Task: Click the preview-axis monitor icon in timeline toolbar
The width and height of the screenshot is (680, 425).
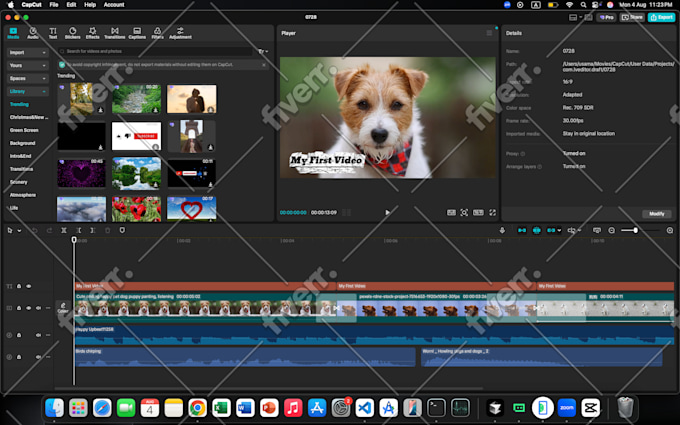Action: (597, 230)
